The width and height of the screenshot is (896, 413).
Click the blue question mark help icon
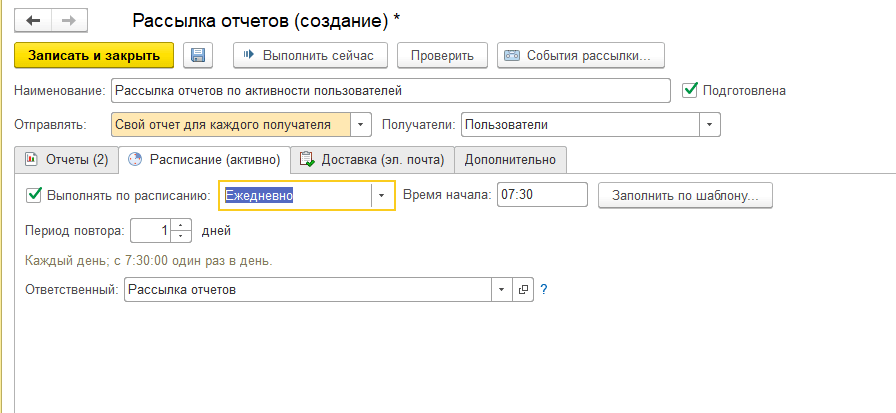(x=544, y=290)
